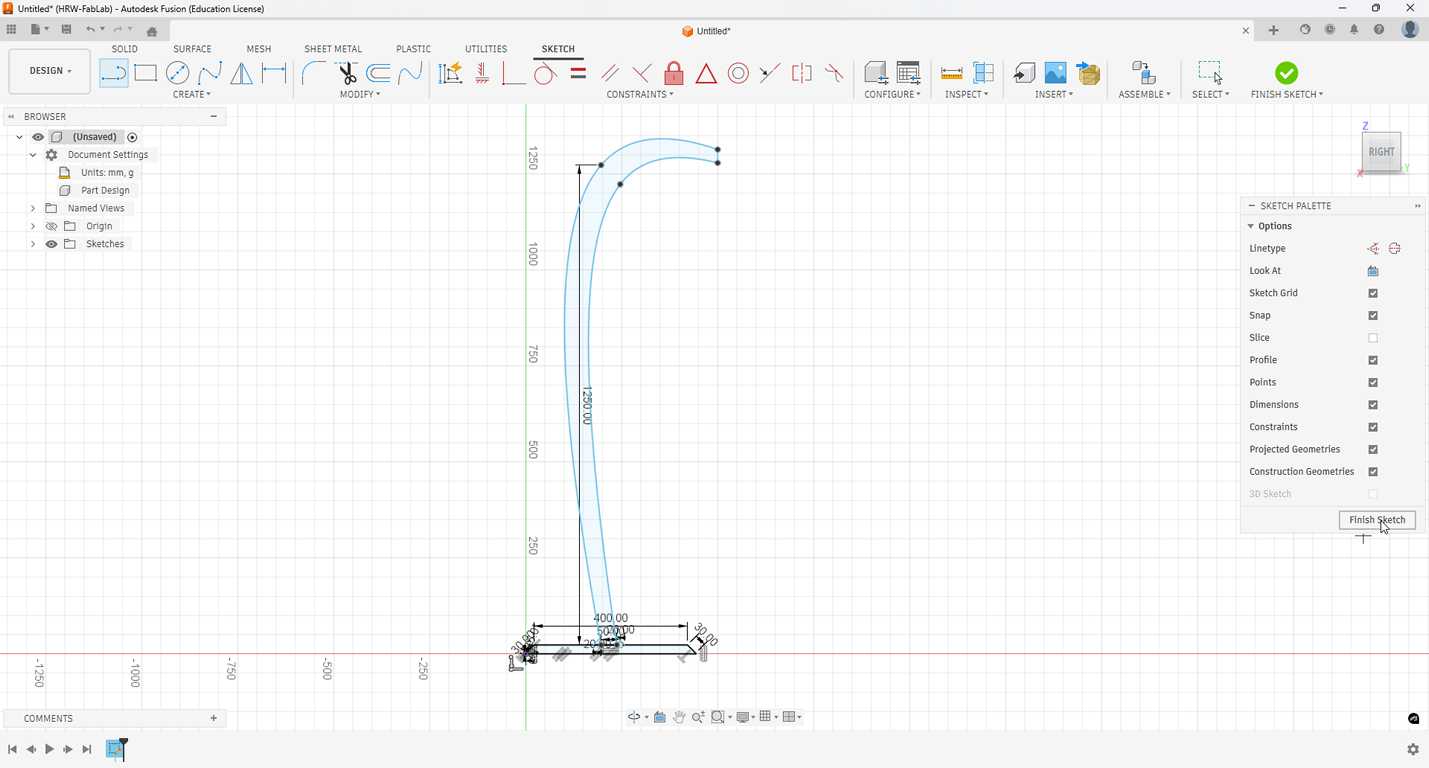Expand the Sketches folder
1429x768 pixels.
pos(33,244)
